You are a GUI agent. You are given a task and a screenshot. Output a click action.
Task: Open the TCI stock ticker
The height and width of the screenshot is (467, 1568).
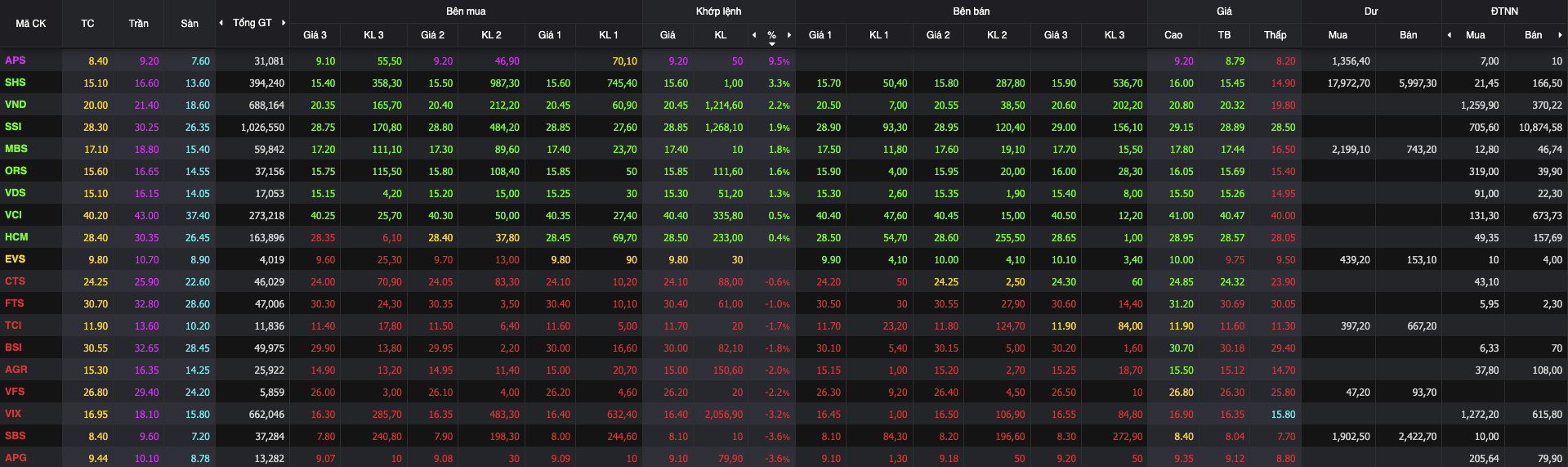point(13,326)
